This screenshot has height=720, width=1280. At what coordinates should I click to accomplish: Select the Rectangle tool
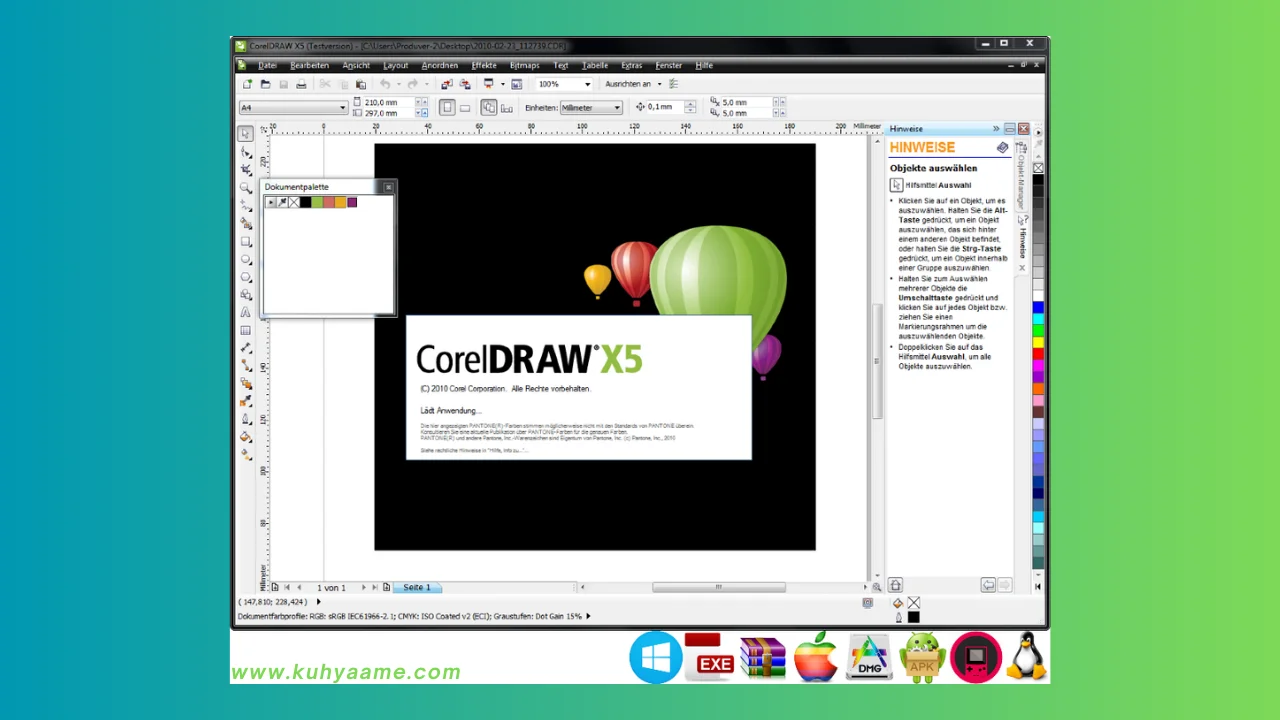click(245, 242)
